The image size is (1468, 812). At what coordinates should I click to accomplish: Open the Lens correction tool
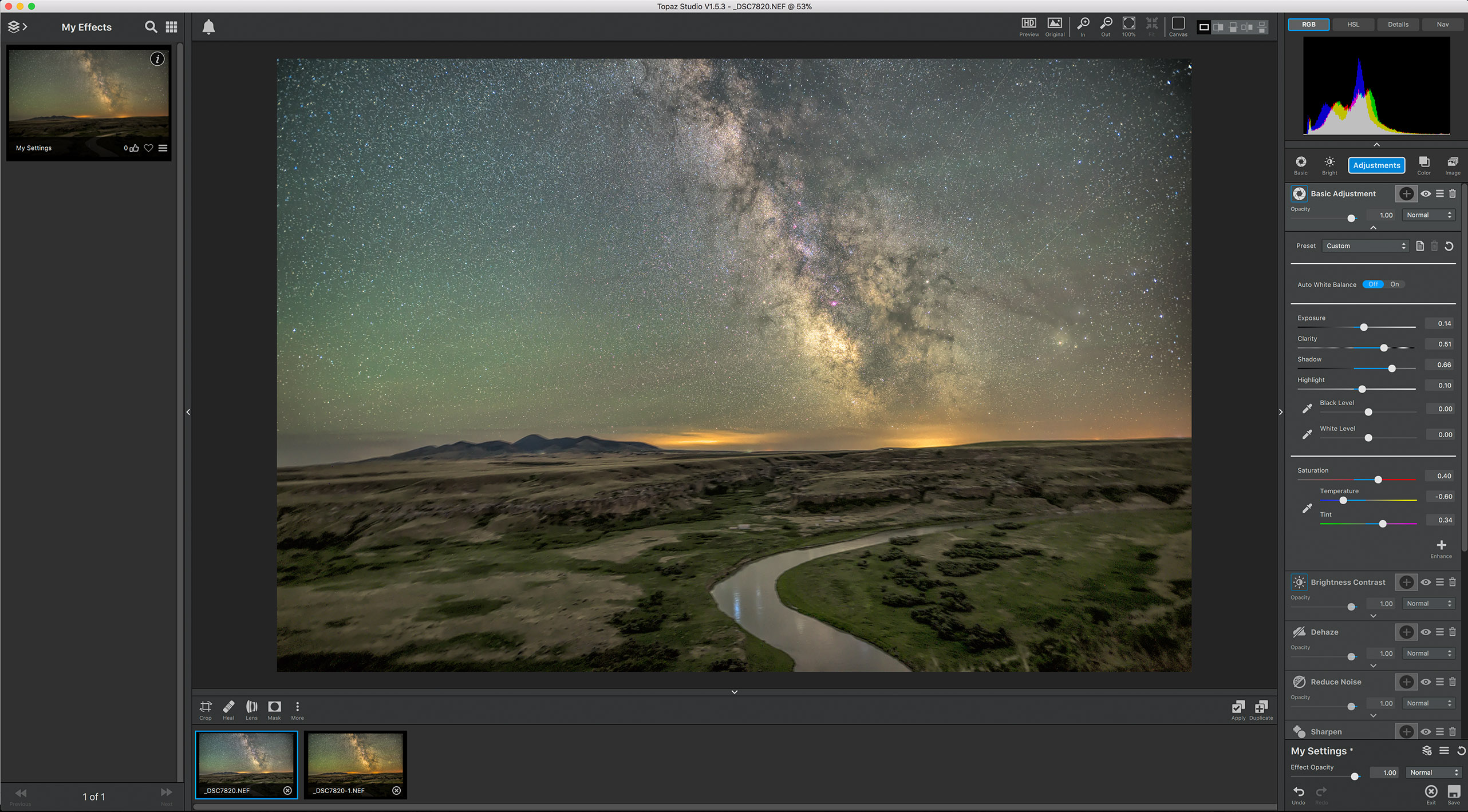(251, 708)
